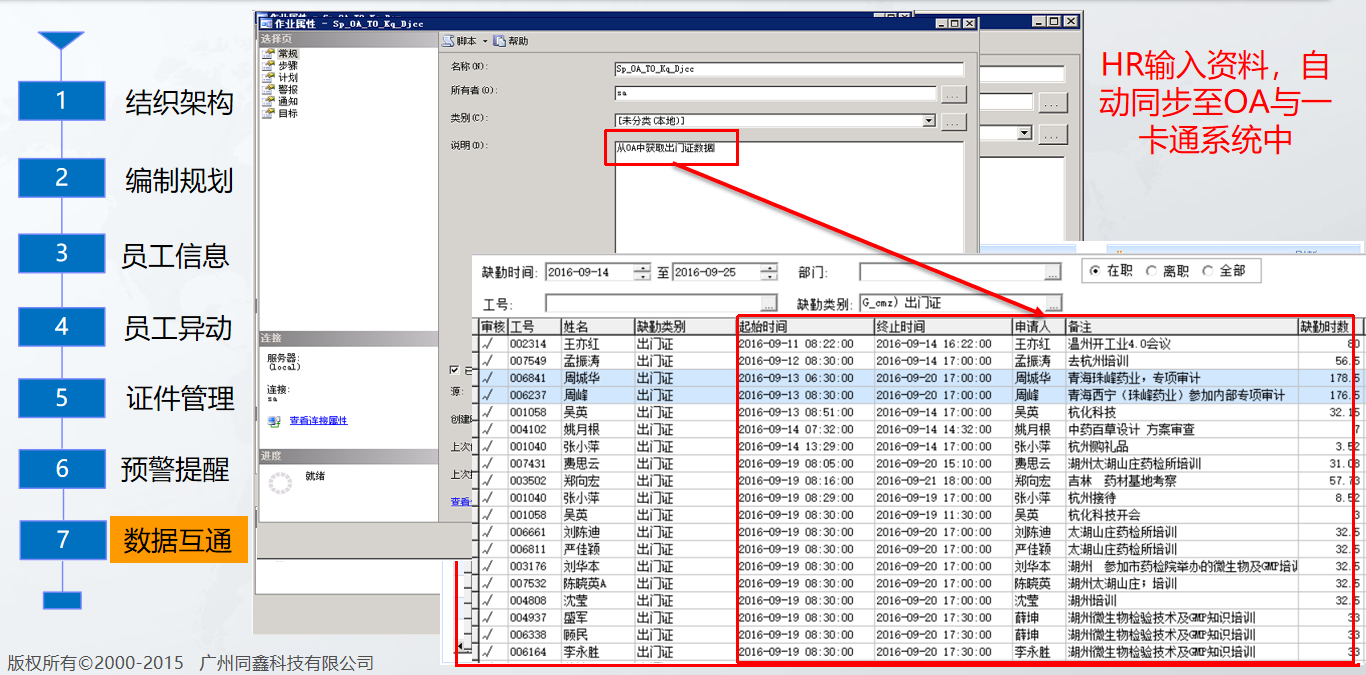Select the 离职 radio button
Screen dimensions: 1366x675
1151,271
